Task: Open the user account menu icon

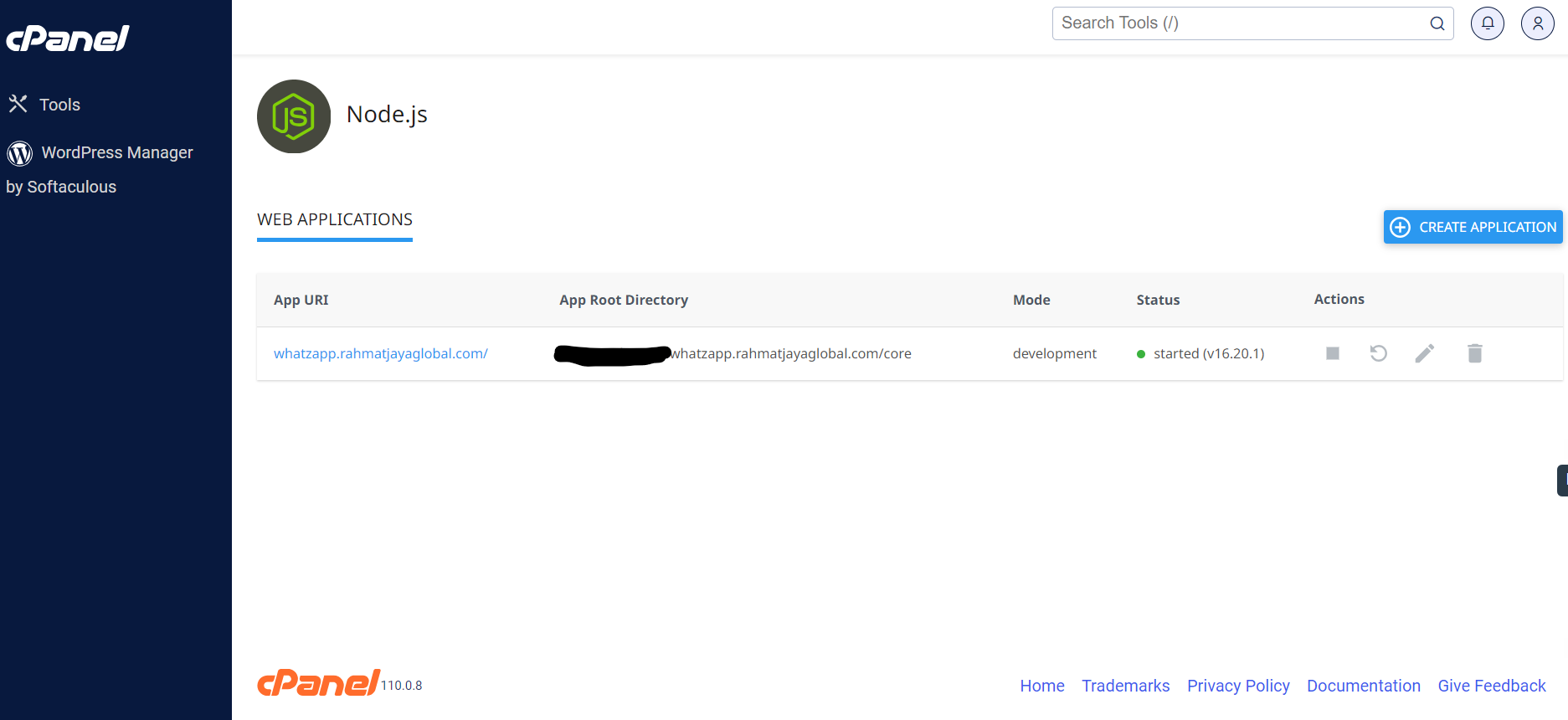Action: [x=1538, y=23]
